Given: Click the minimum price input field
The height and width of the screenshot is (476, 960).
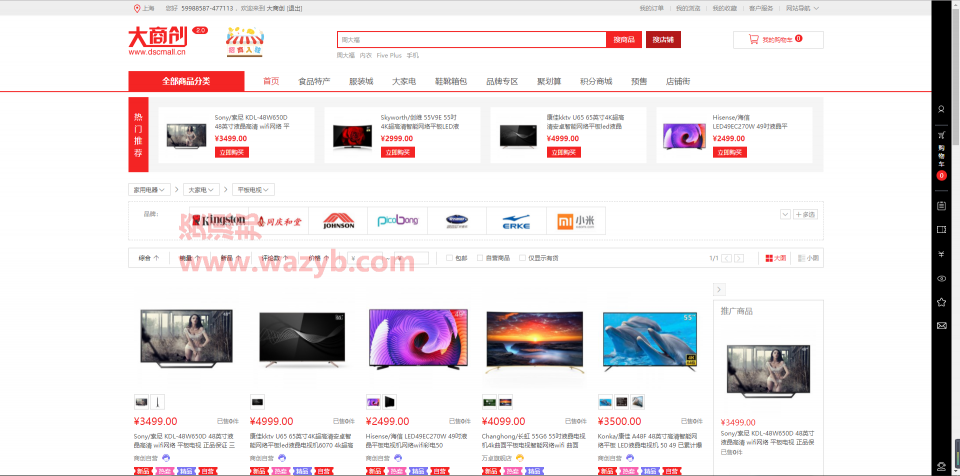Looking at the screenshot, I should click(x=365, y=258).
